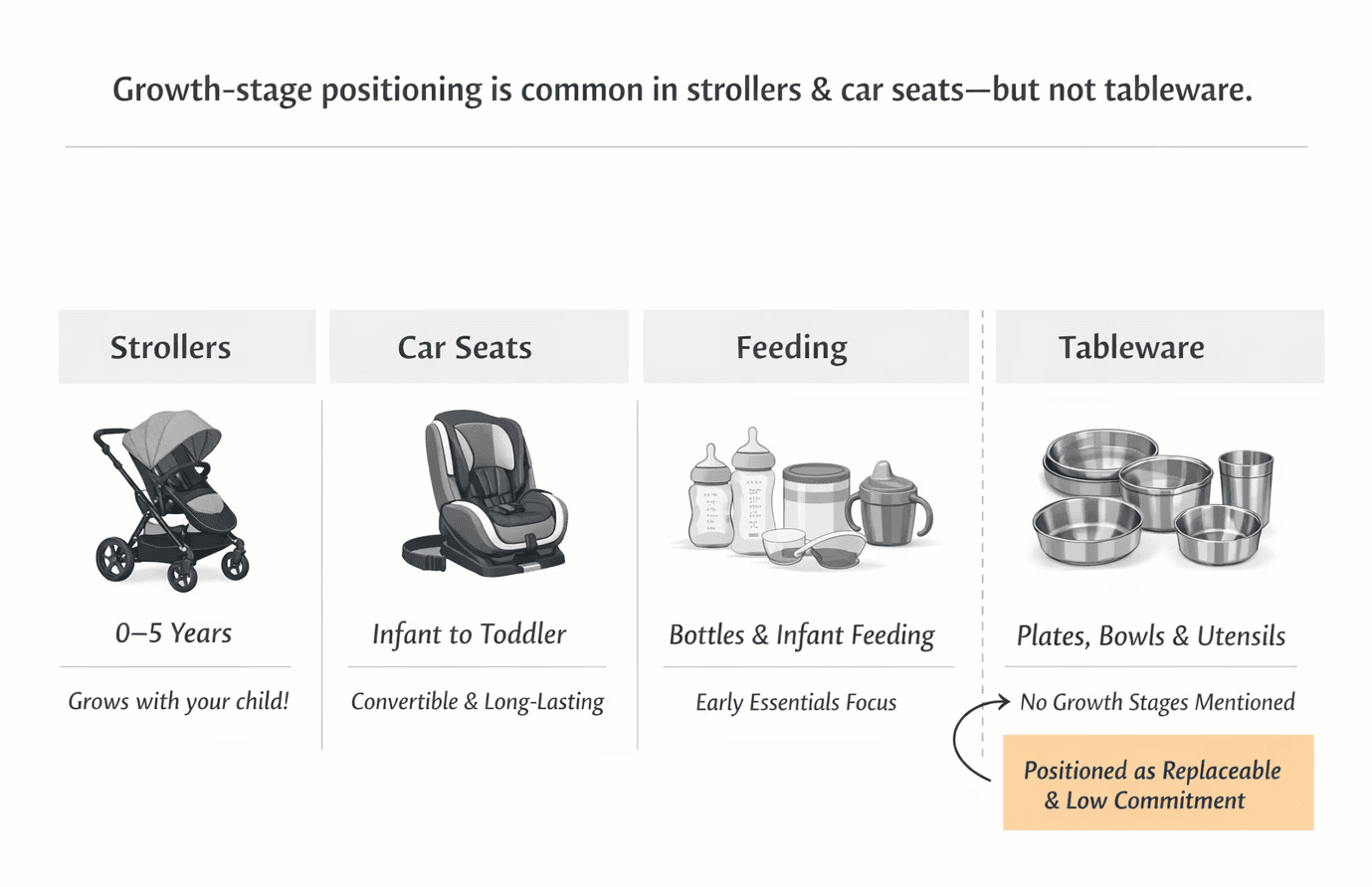The image size is (1372, 887).
Task: Click the baby bottles illustration
Action: (x=731, y=492)
